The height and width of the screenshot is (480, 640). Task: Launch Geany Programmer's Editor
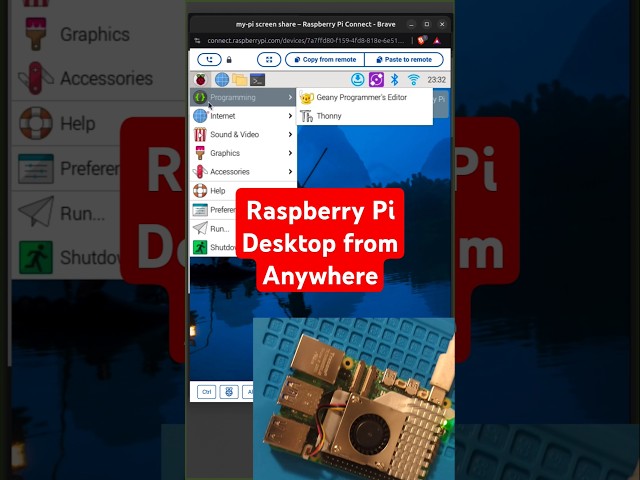[364, 97]
